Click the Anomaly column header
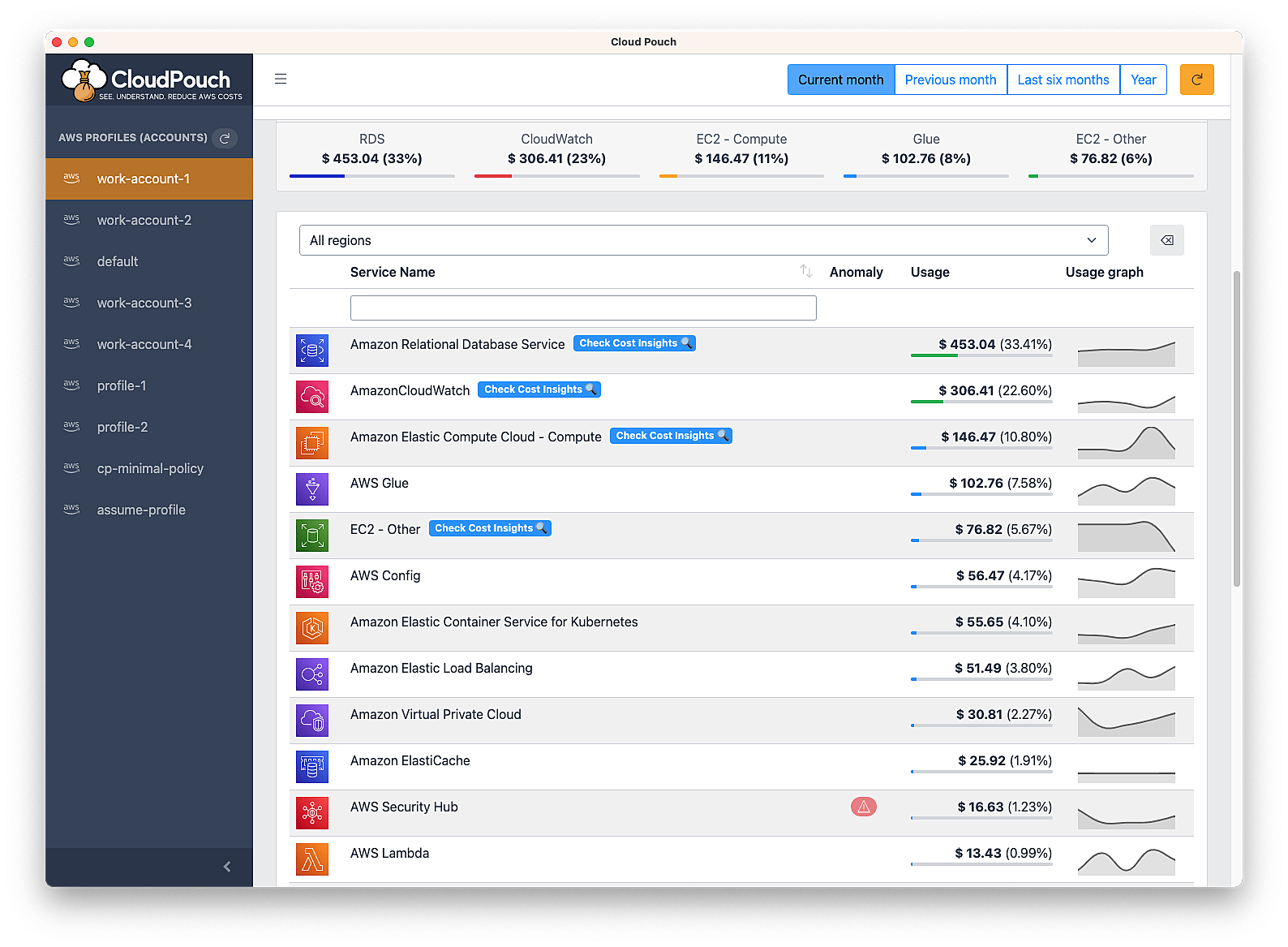The height and width of the screenshot is (947, 1288). coord(856,272)
